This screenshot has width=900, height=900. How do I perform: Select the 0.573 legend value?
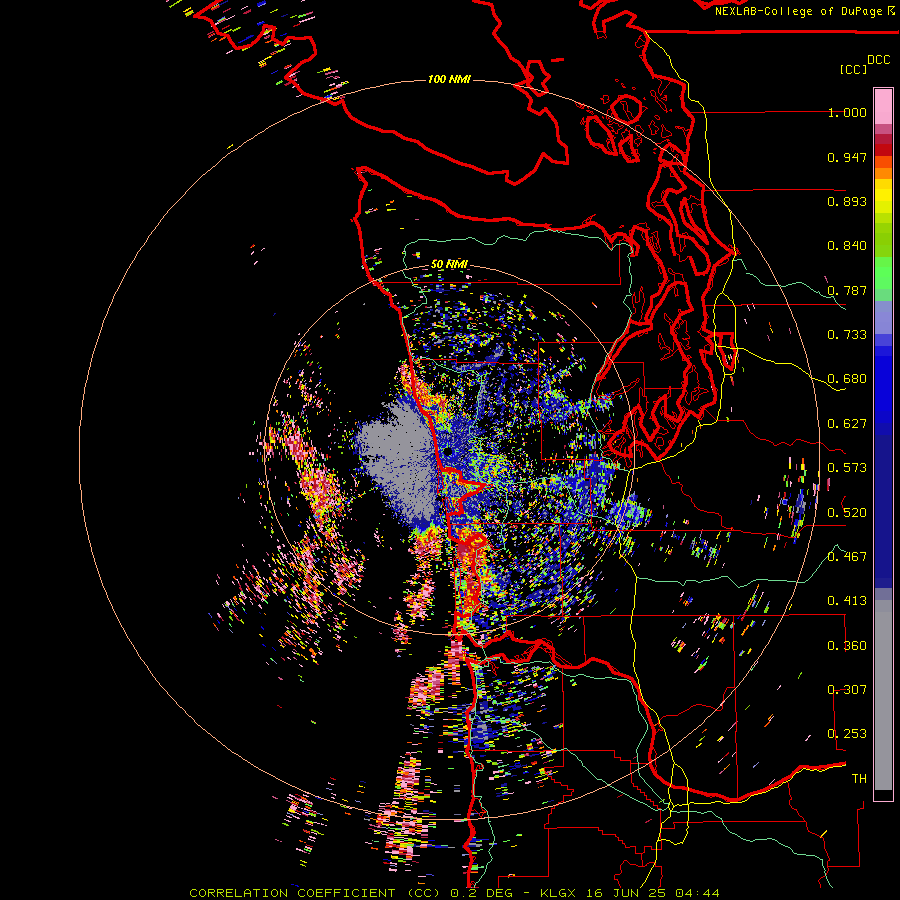(x=847, y=468)
